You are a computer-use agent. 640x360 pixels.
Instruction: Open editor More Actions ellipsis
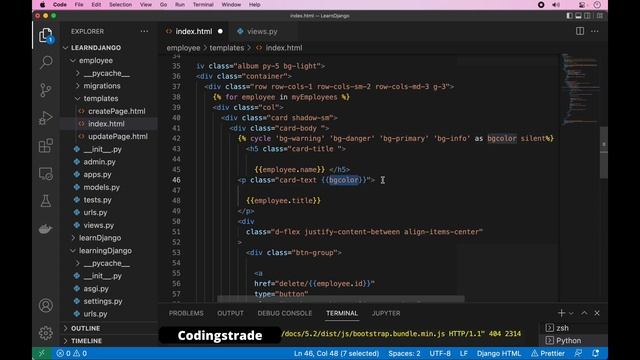pos(595,31)
